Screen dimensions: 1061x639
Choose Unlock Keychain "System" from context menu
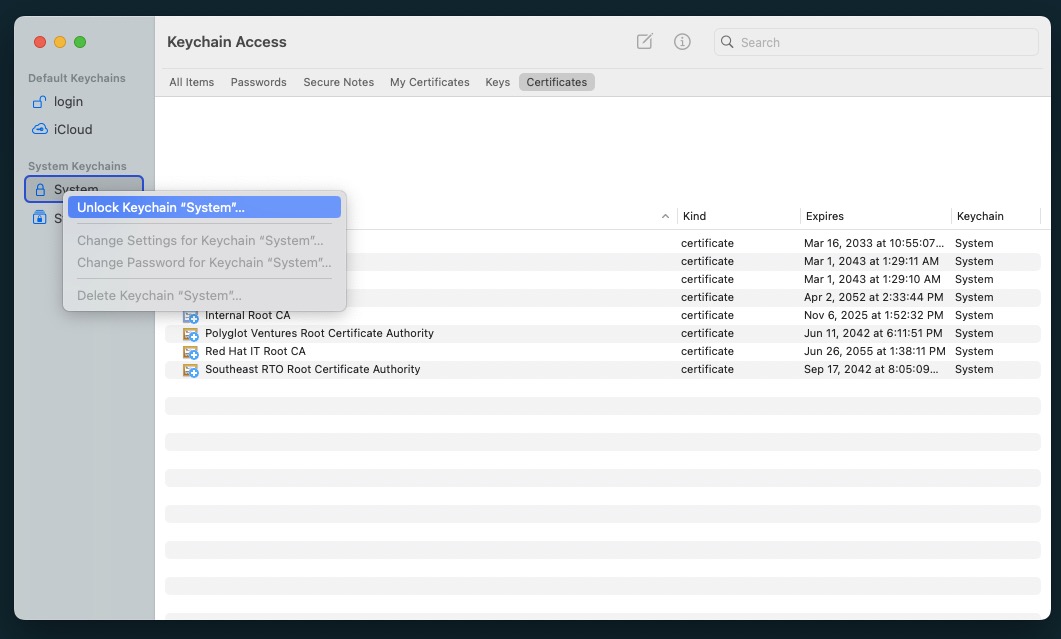click(204, 207)
